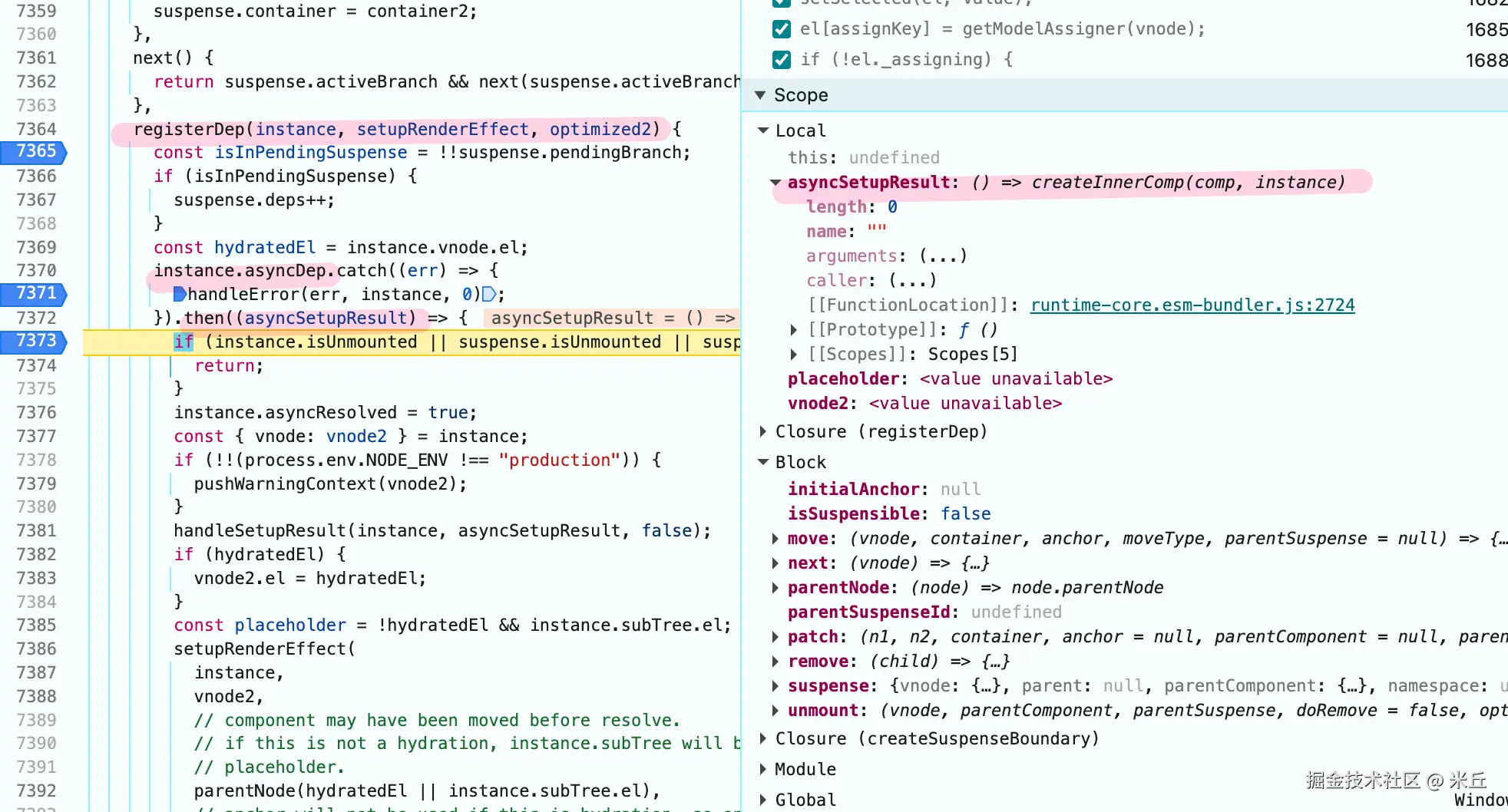Collapse the Local scope group
The image size is (1508, 812).
tap(763, 130)
